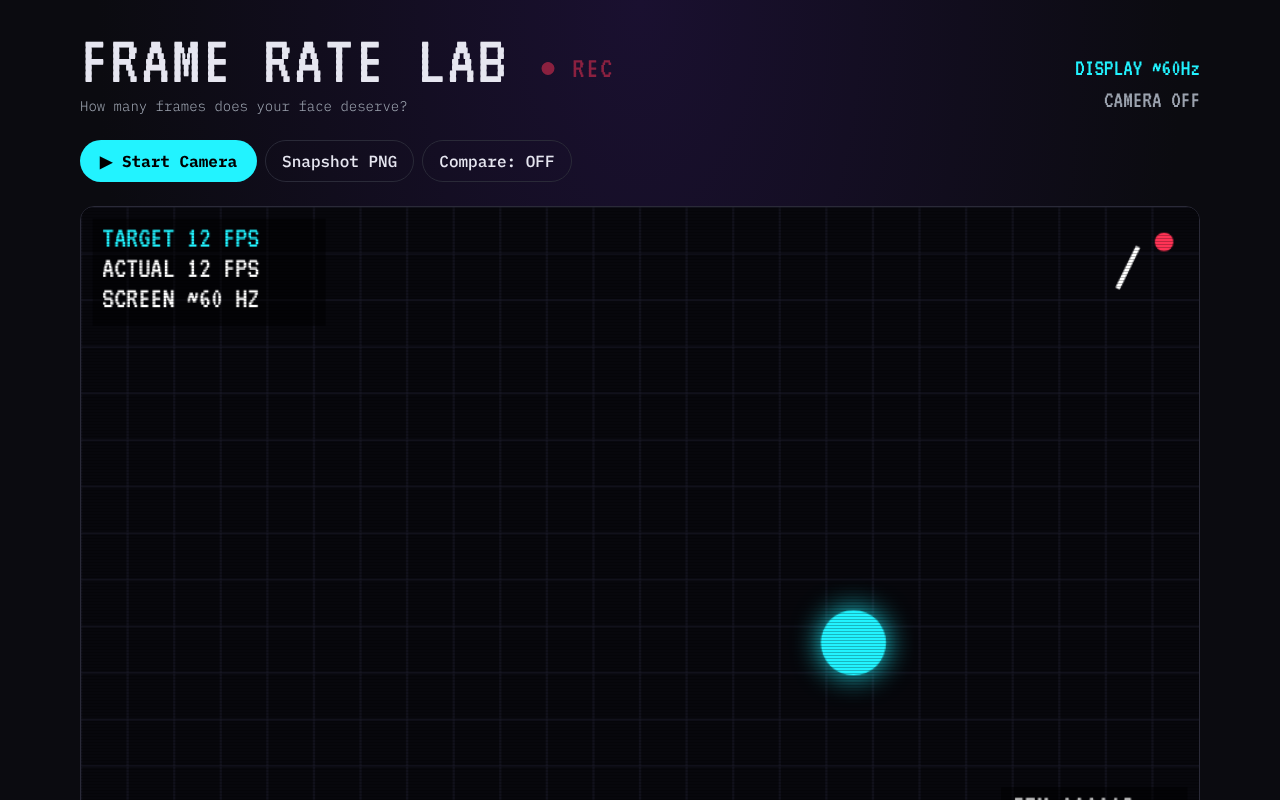Take a snapshot with Snapshot PNG
This screenshot has width=1280, height=800.
click(339, 161)
